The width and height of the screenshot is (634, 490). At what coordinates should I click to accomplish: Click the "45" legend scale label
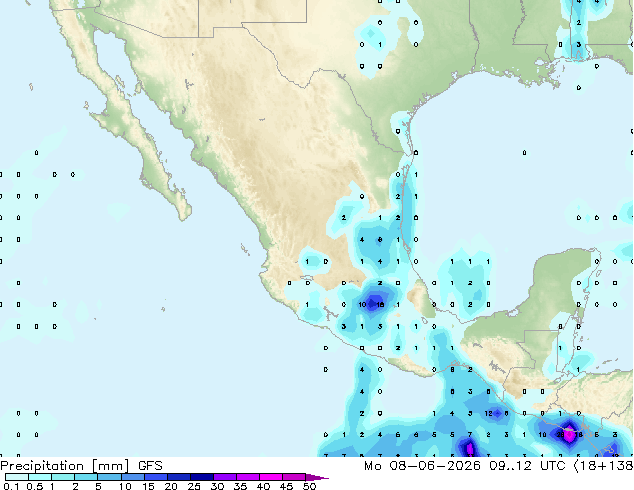286,486
